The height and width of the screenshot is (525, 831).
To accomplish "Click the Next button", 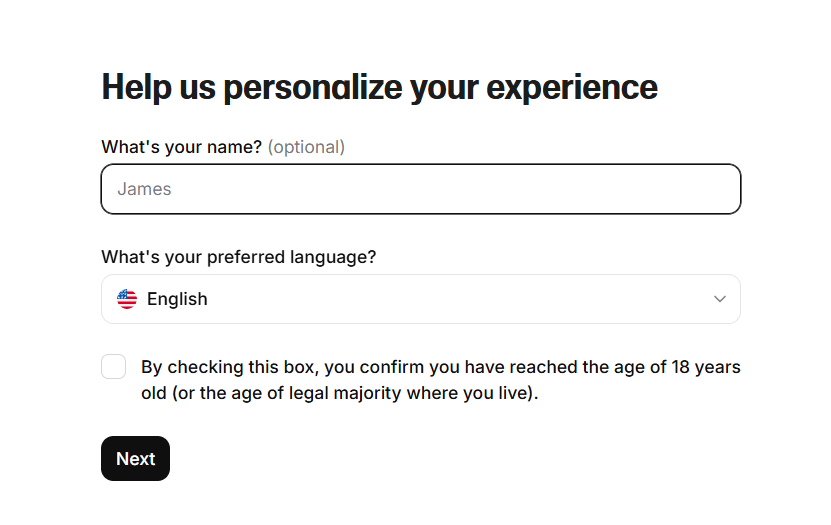I will pyautogui.click(x=135, y=458).
